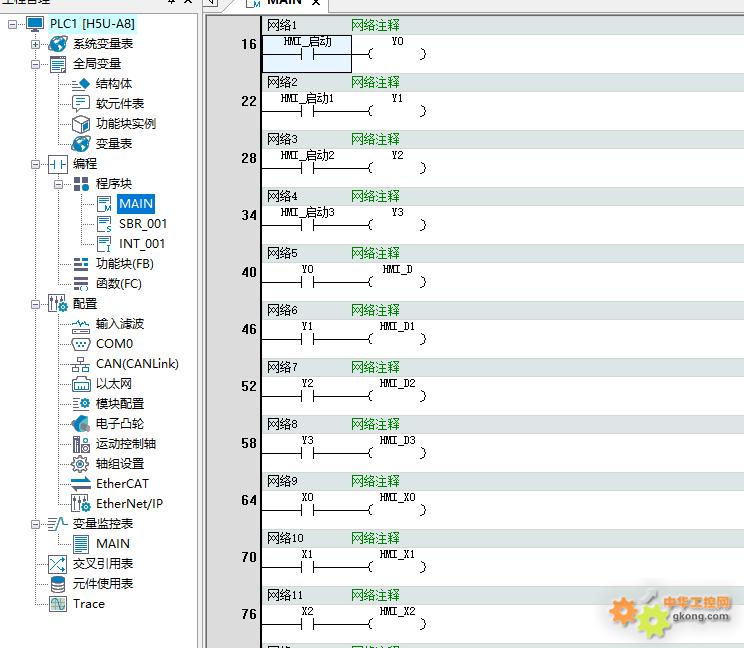Open the Trace waveform icon
This screenshot has height=648, width=744.
pos(58,604)
